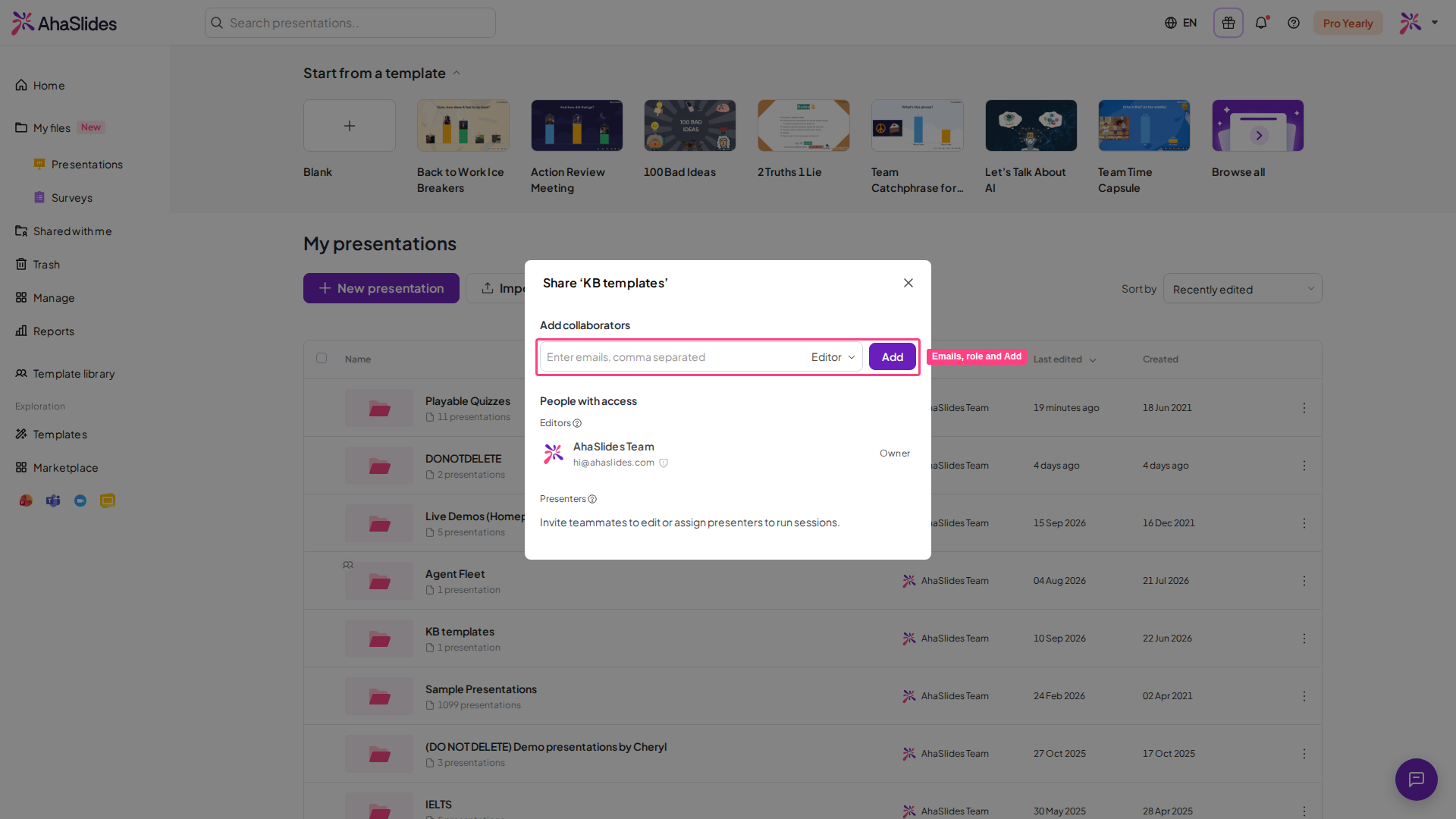Open the Sample Presentations folder
This screenshot has width=1456, height=819.
click(x=481, y=689)
